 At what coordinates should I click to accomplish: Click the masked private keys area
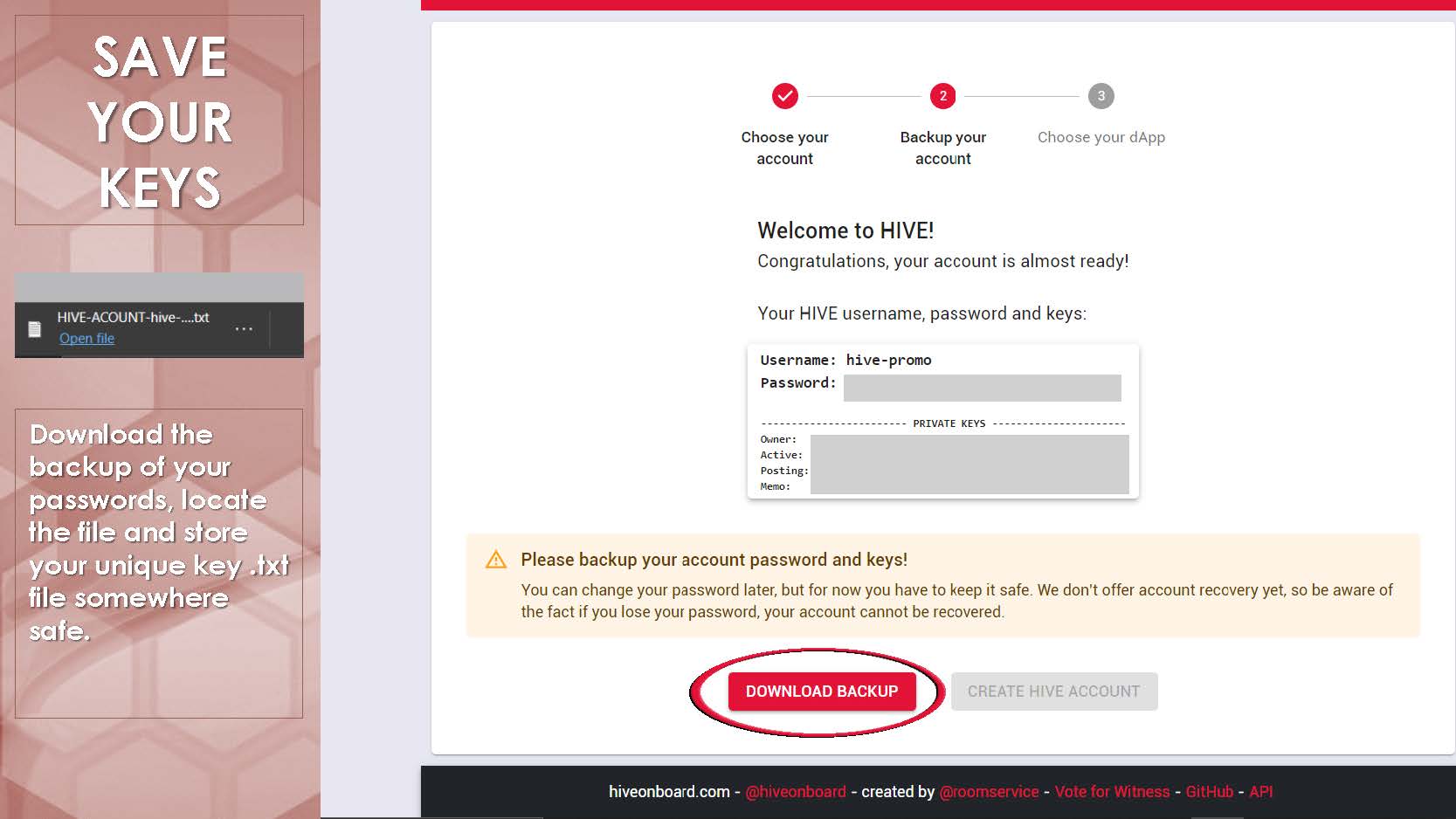click(x=970, y=464)
